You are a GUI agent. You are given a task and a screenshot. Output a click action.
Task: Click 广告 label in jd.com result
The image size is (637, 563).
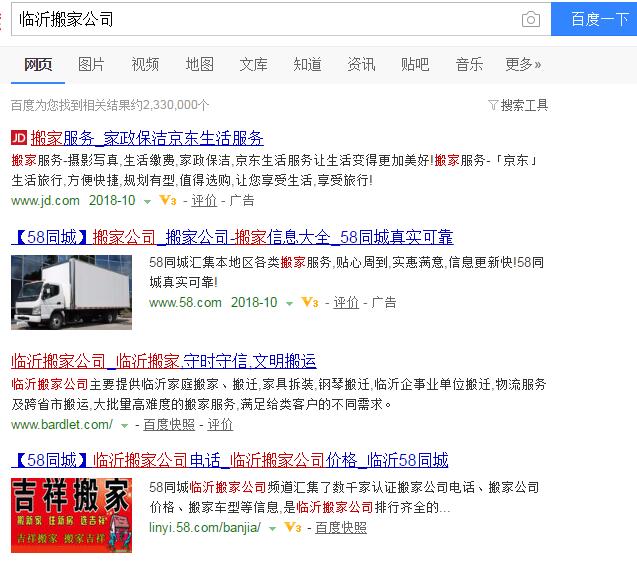tap(242, 201)
